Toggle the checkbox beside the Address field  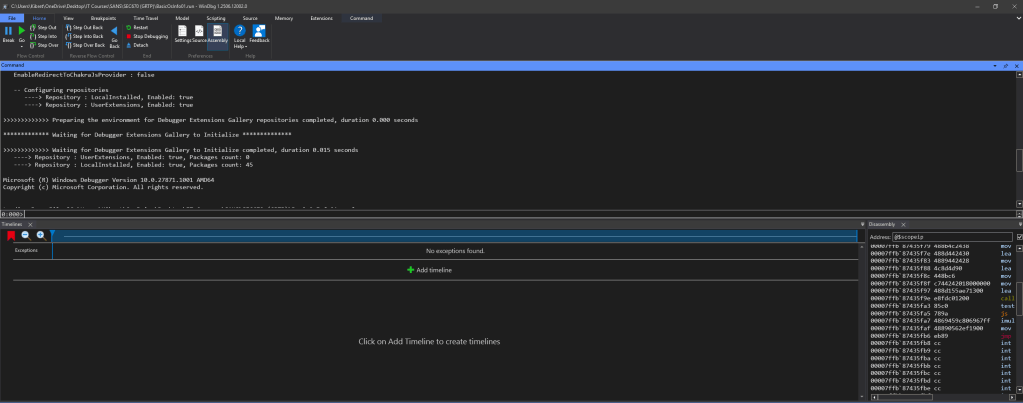[1018, 237]
